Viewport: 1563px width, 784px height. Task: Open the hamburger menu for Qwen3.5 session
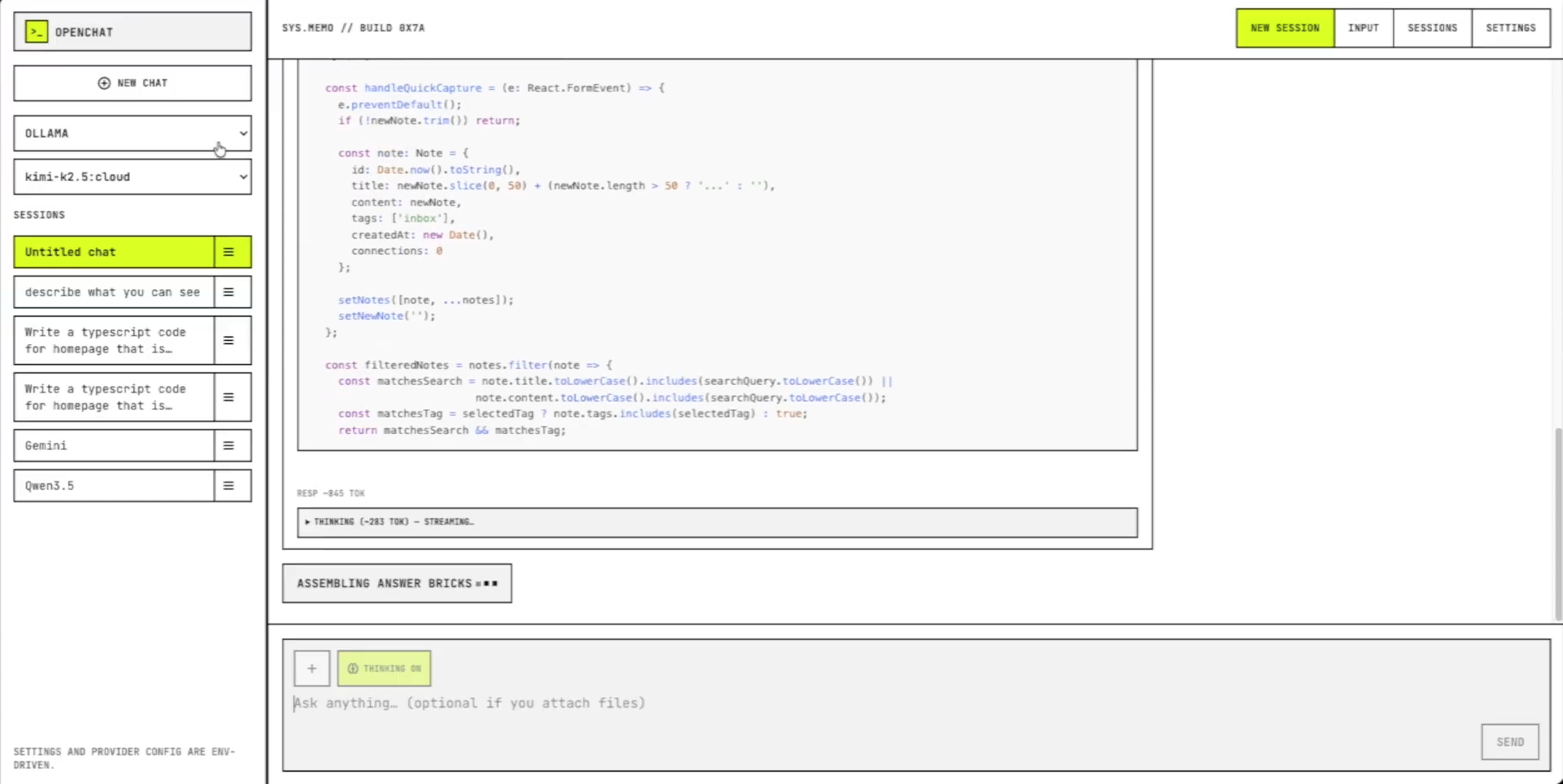pos(228,486)
